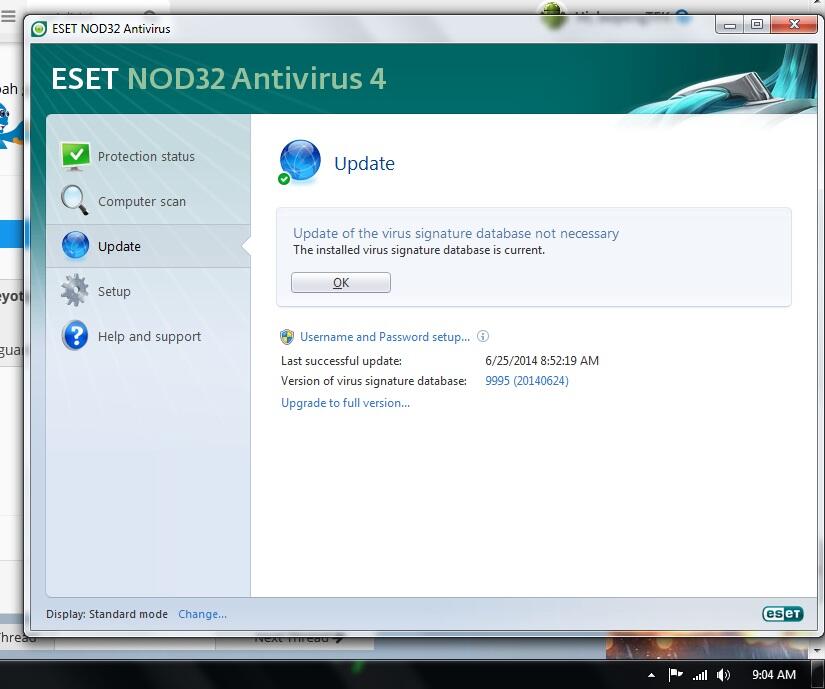Maximize the ESET NOD32 window
Viewport: 825px width, 689px height.
757,25
